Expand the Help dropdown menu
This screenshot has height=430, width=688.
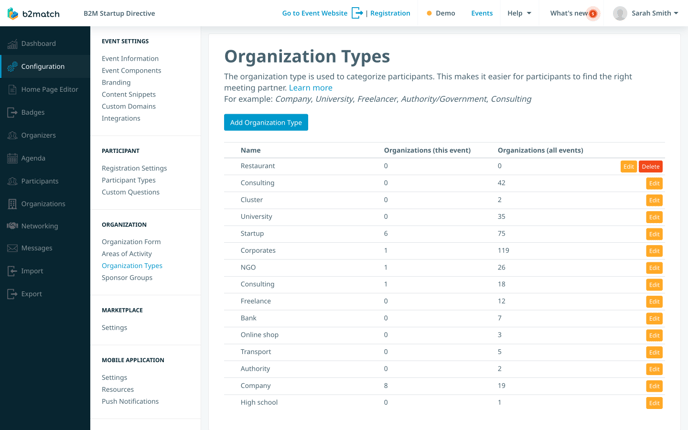[519, 14]
